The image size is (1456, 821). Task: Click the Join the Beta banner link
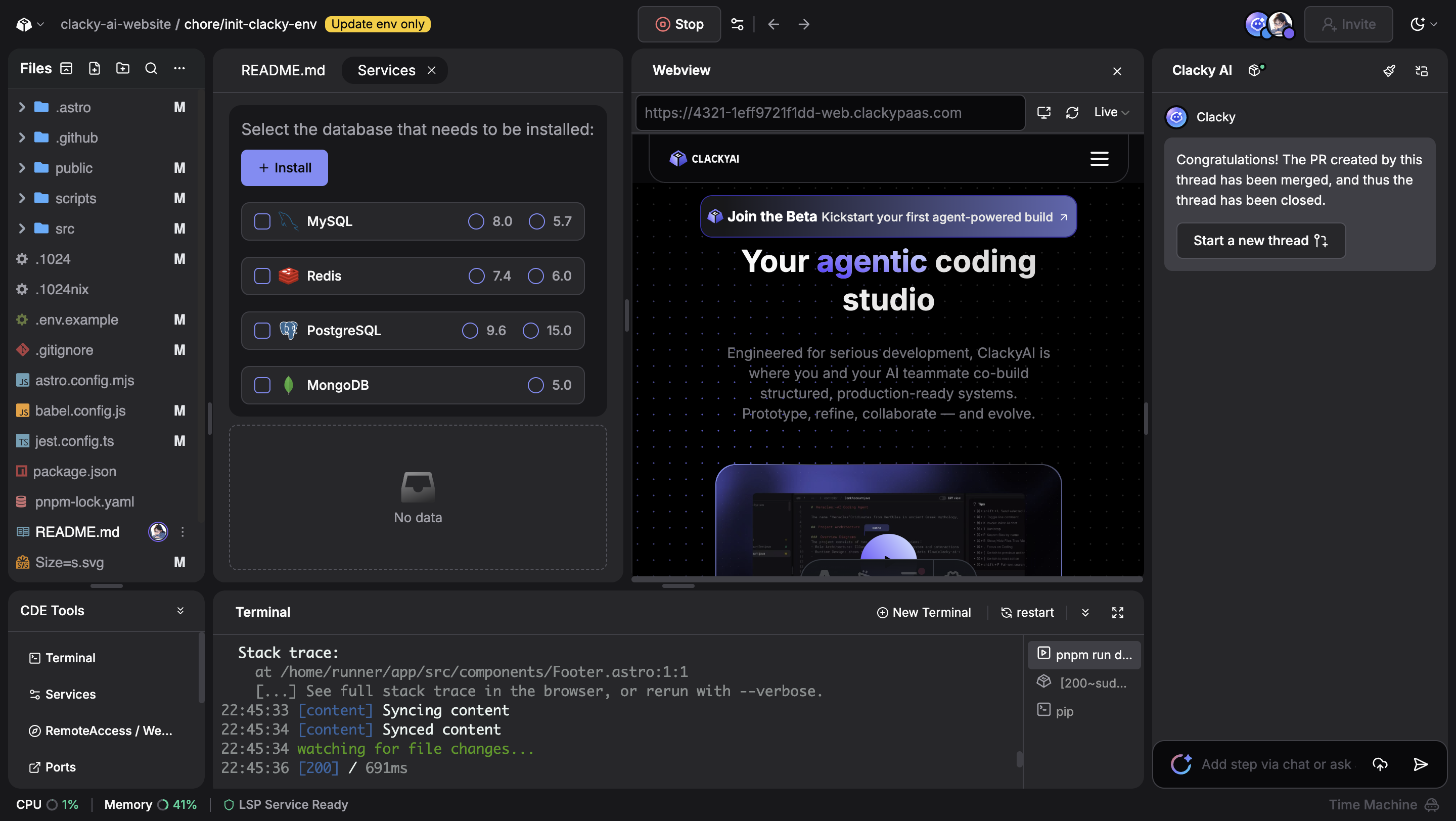pyautogui.click(x=888, y=217)
